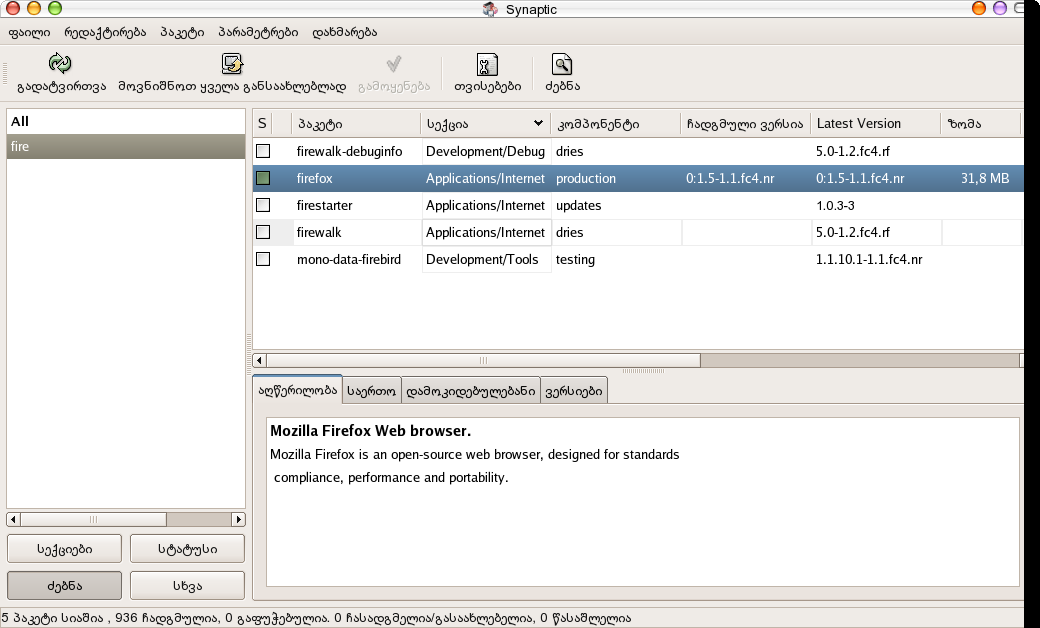1040x628 pixels.
Task: Sort by the კომპონენტი column header
Action: click(x=614, y=124)
